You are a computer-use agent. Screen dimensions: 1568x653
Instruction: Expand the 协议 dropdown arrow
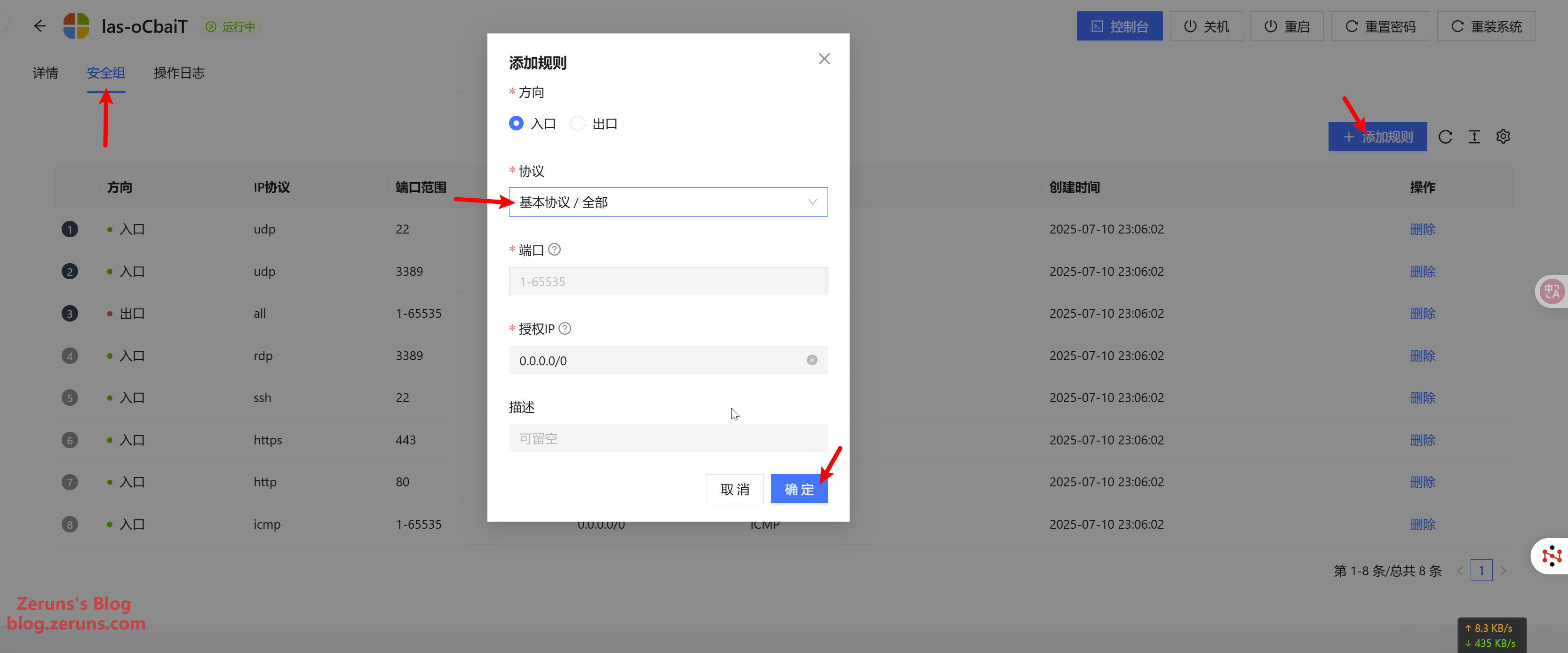[812, 202]
